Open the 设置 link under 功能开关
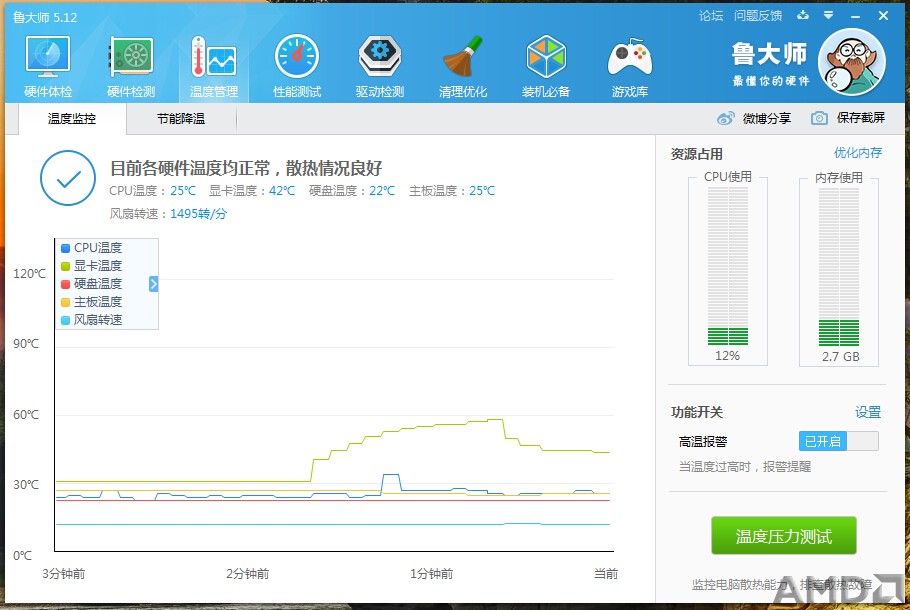 [868, 412]
